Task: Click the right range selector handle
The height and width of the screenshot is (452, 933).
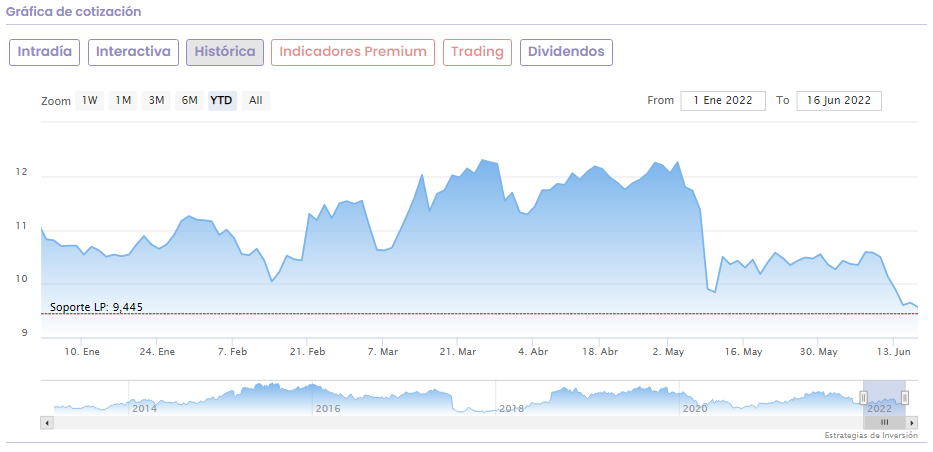Action: (905, 398)
